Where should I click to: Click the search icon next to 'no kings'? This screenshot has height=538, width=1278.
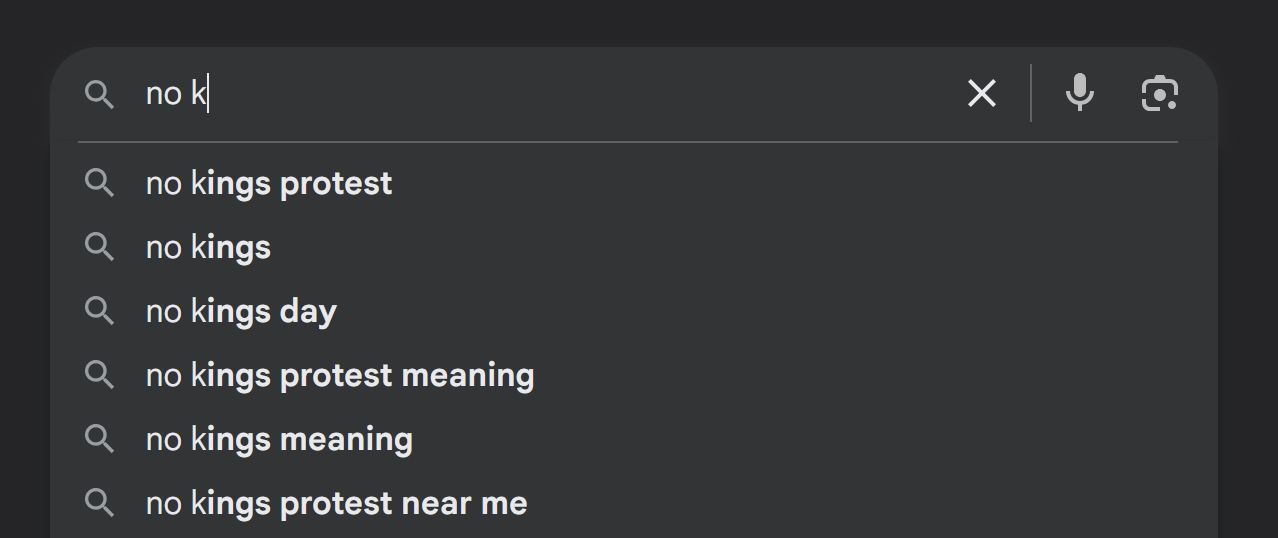pyautogui.click(x=99, y=247)
